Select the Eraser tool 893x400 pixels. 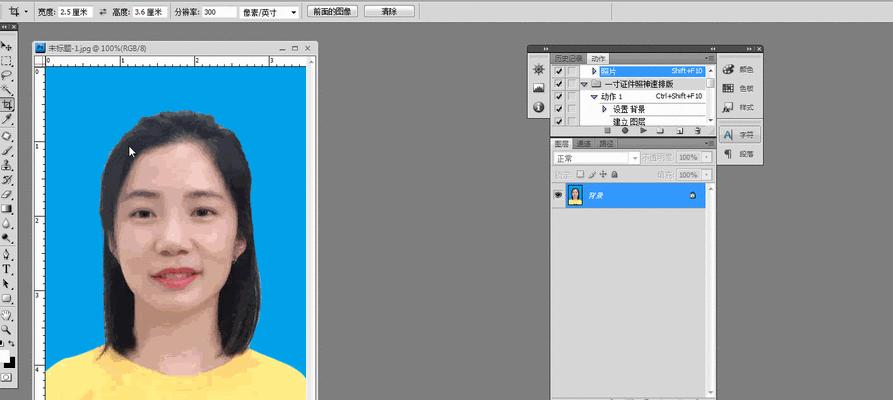[x=7, y=194]
